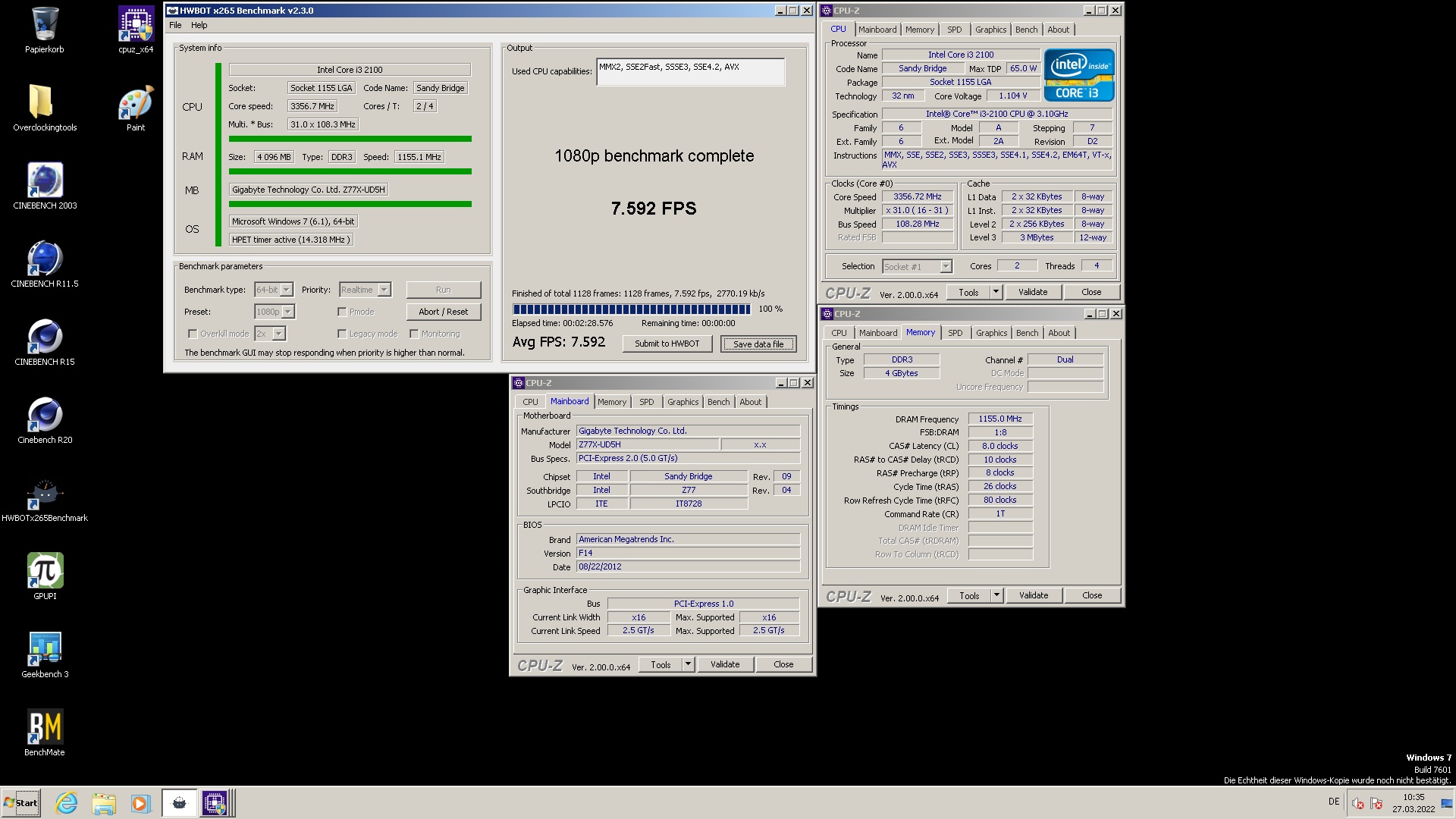The image size is (1456, 819).
Task: Click the Start button
Action: click(20, 803)
